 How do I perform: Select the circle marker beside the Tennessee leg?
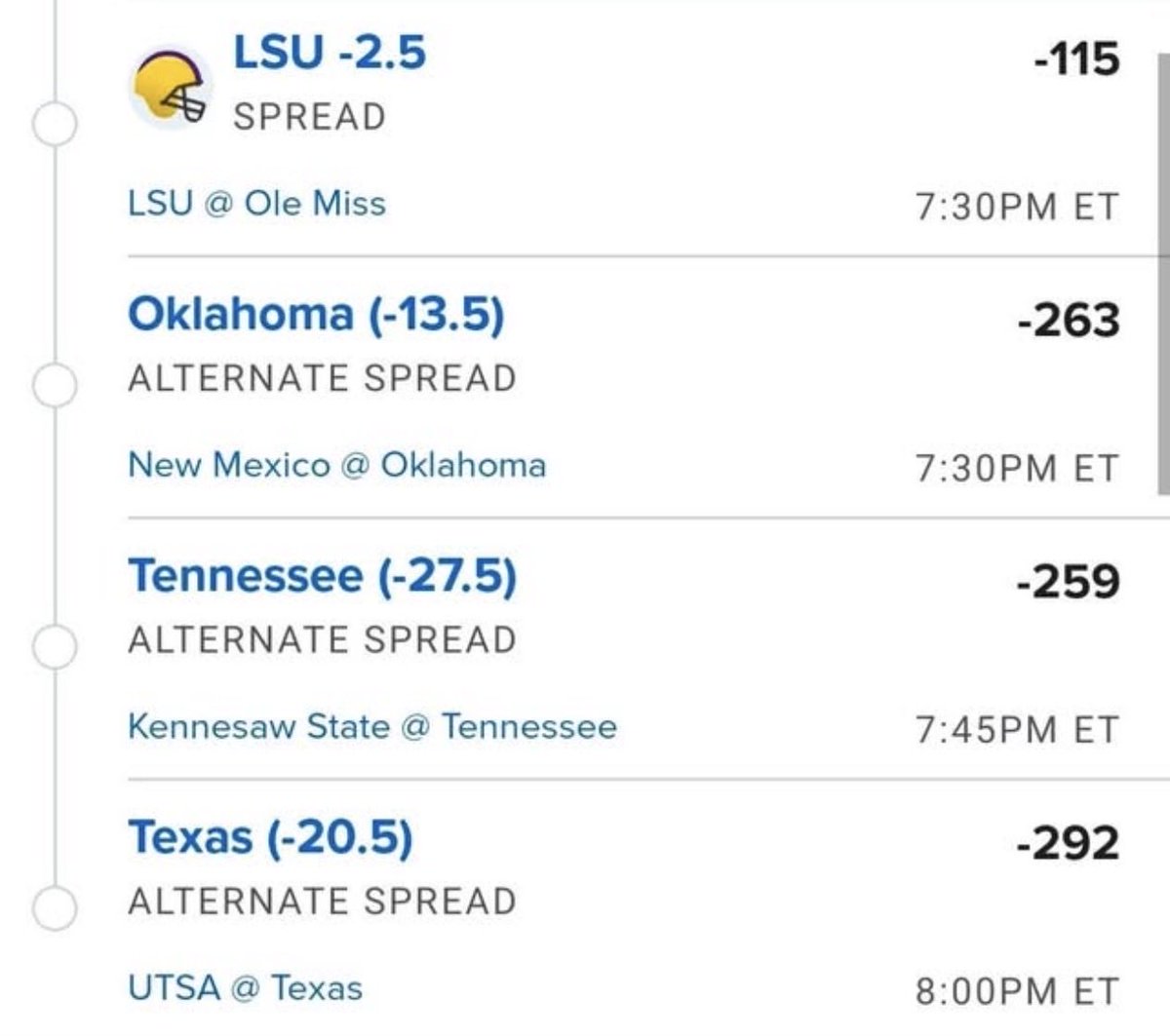55,646
